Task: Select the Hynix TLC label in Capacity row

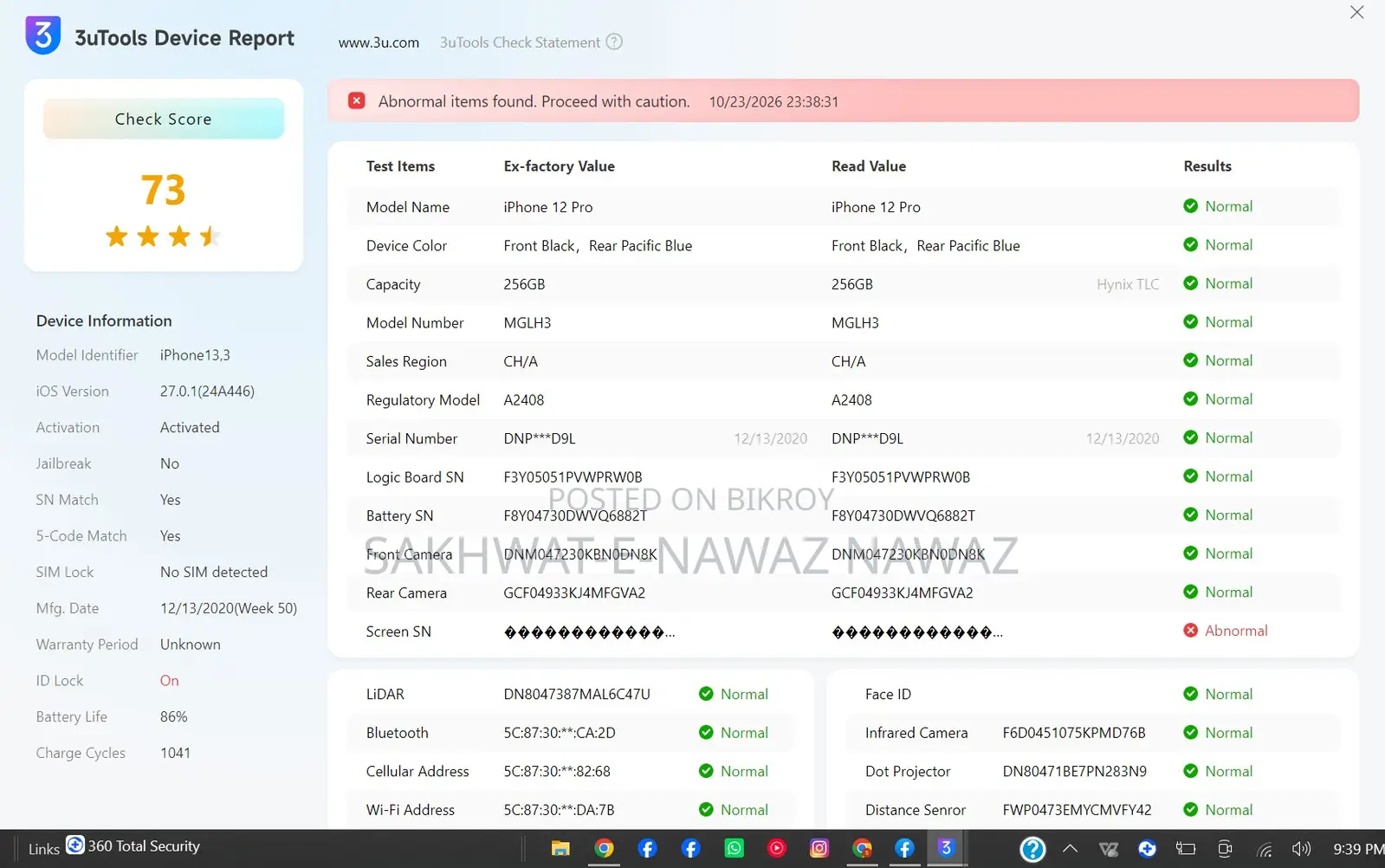Action: point(1128,284)
